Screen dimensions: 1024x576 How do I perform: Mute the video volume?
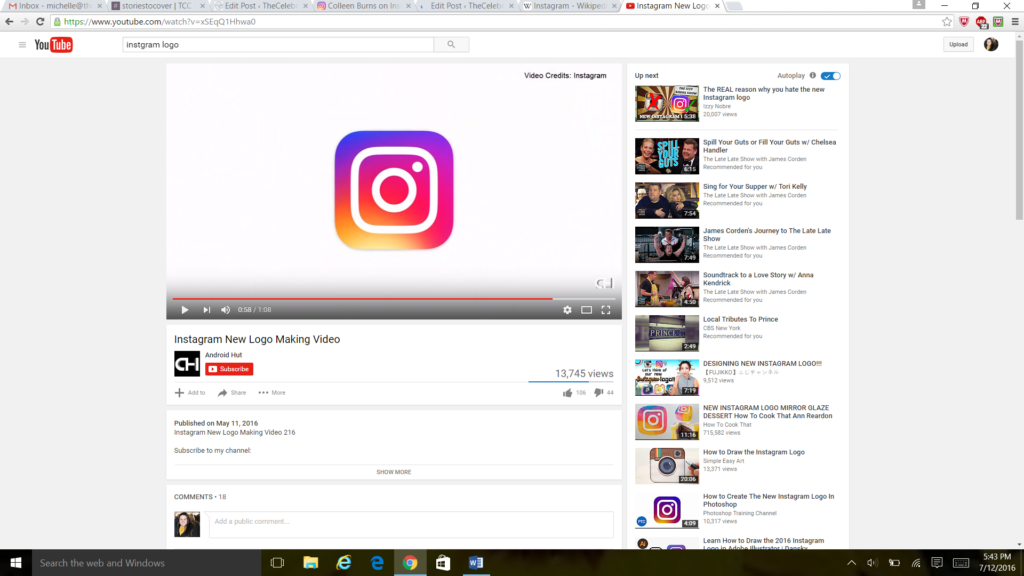[225, 310]
